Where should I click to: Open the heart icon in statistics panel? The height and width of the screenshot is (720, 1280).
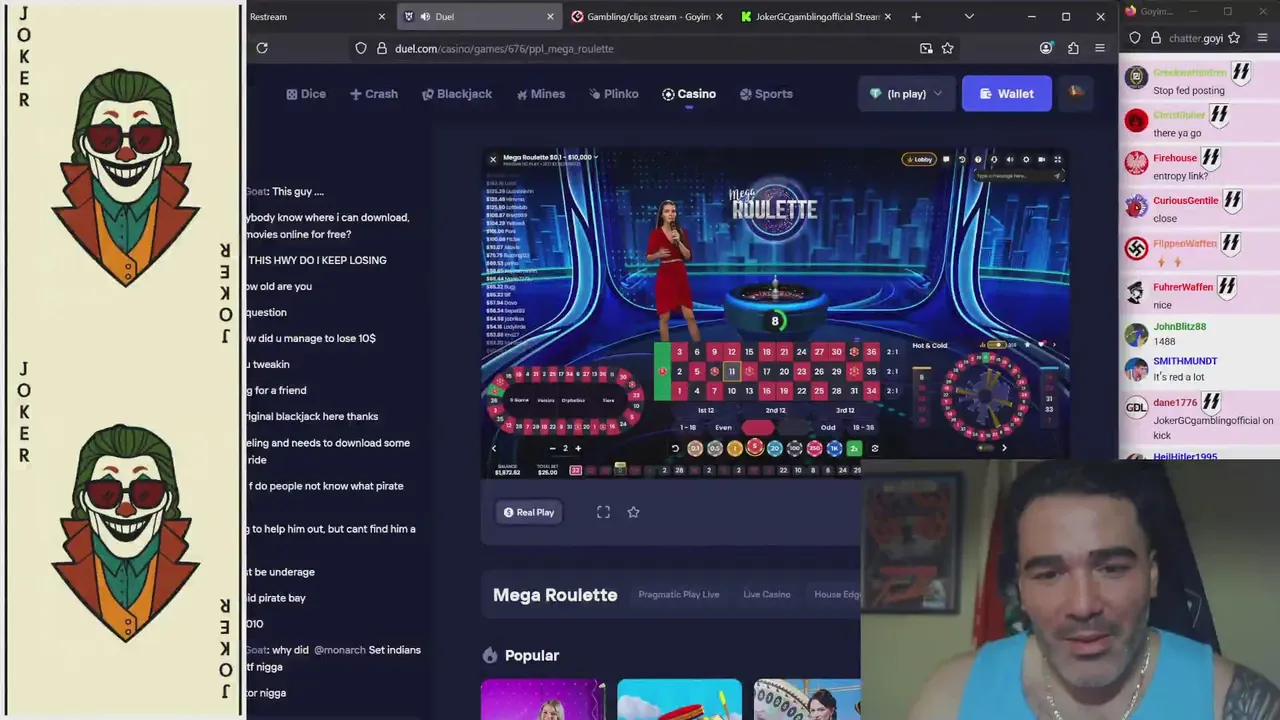point(1041,345)
